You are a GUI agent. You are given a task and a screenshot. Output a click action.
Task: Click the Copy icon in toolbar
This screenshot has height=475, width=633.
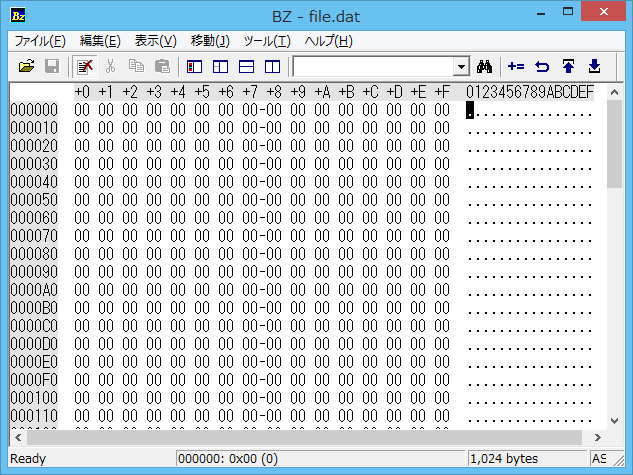pos(136,67)
